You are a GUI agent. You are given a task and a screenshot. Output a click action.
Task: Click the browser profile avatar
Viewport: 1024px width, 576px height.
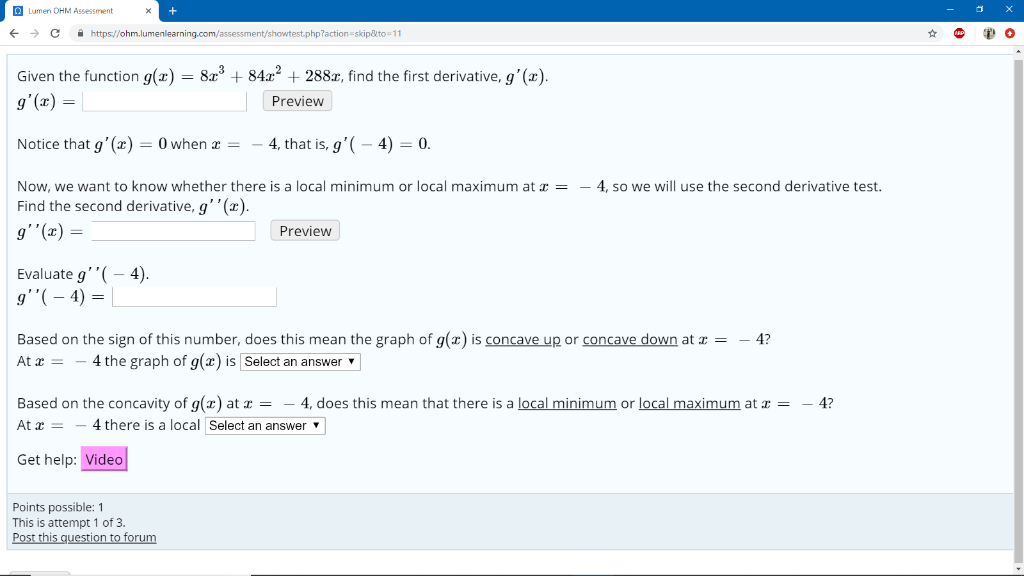pyautogui.click(x=988, y=31)
